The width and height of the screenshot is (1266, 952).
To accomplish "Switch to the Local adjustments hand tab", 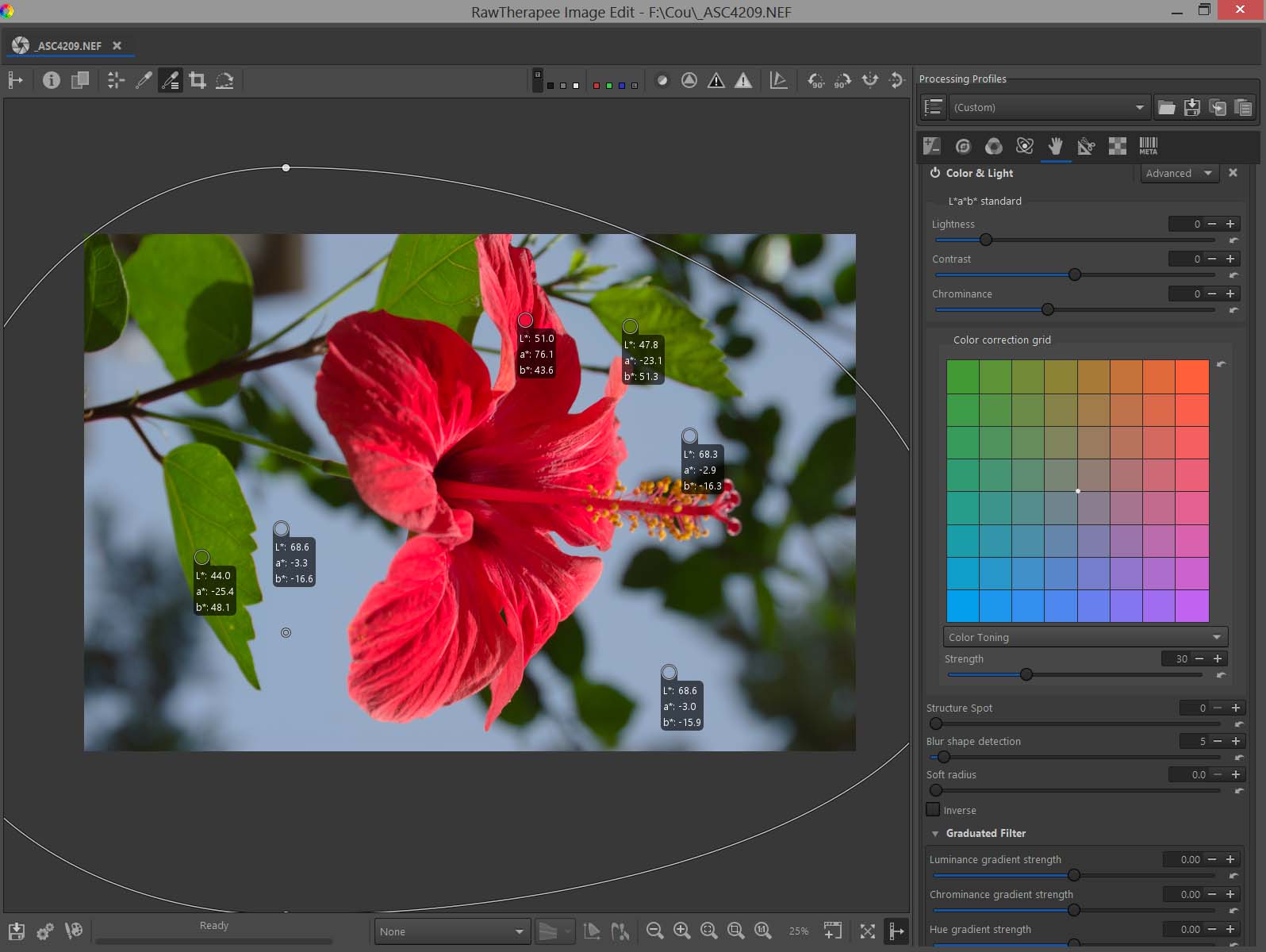I will click(1055, 146).
